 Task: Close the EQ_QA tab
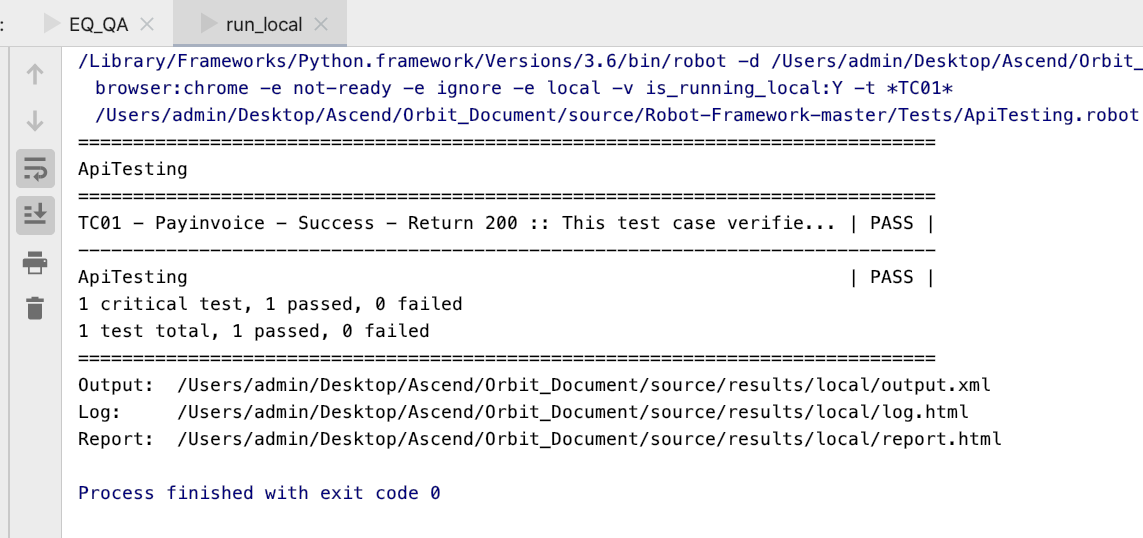148,24
